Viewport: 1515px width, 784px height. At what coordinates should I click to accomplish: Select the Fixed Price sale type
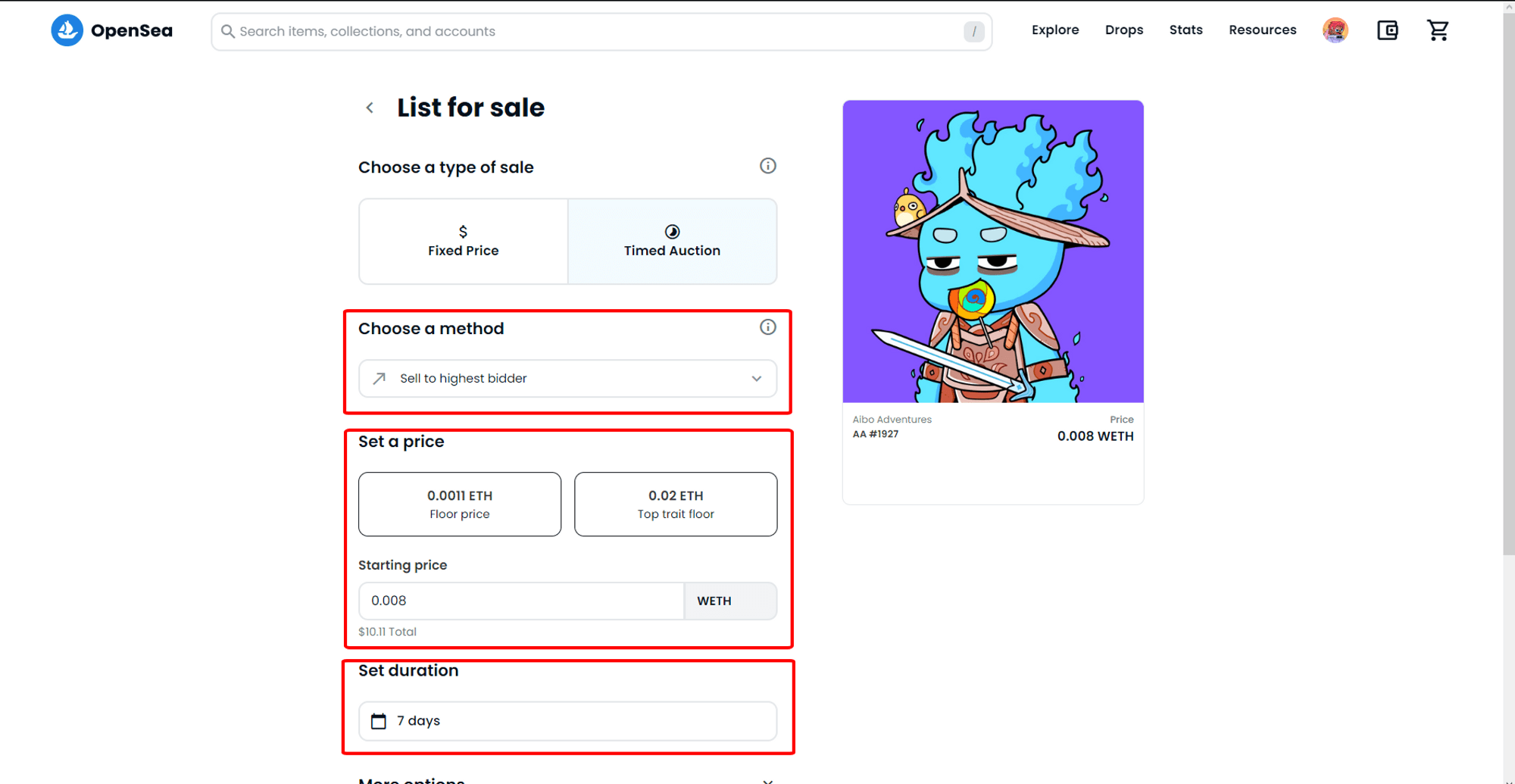pos(463,242)
